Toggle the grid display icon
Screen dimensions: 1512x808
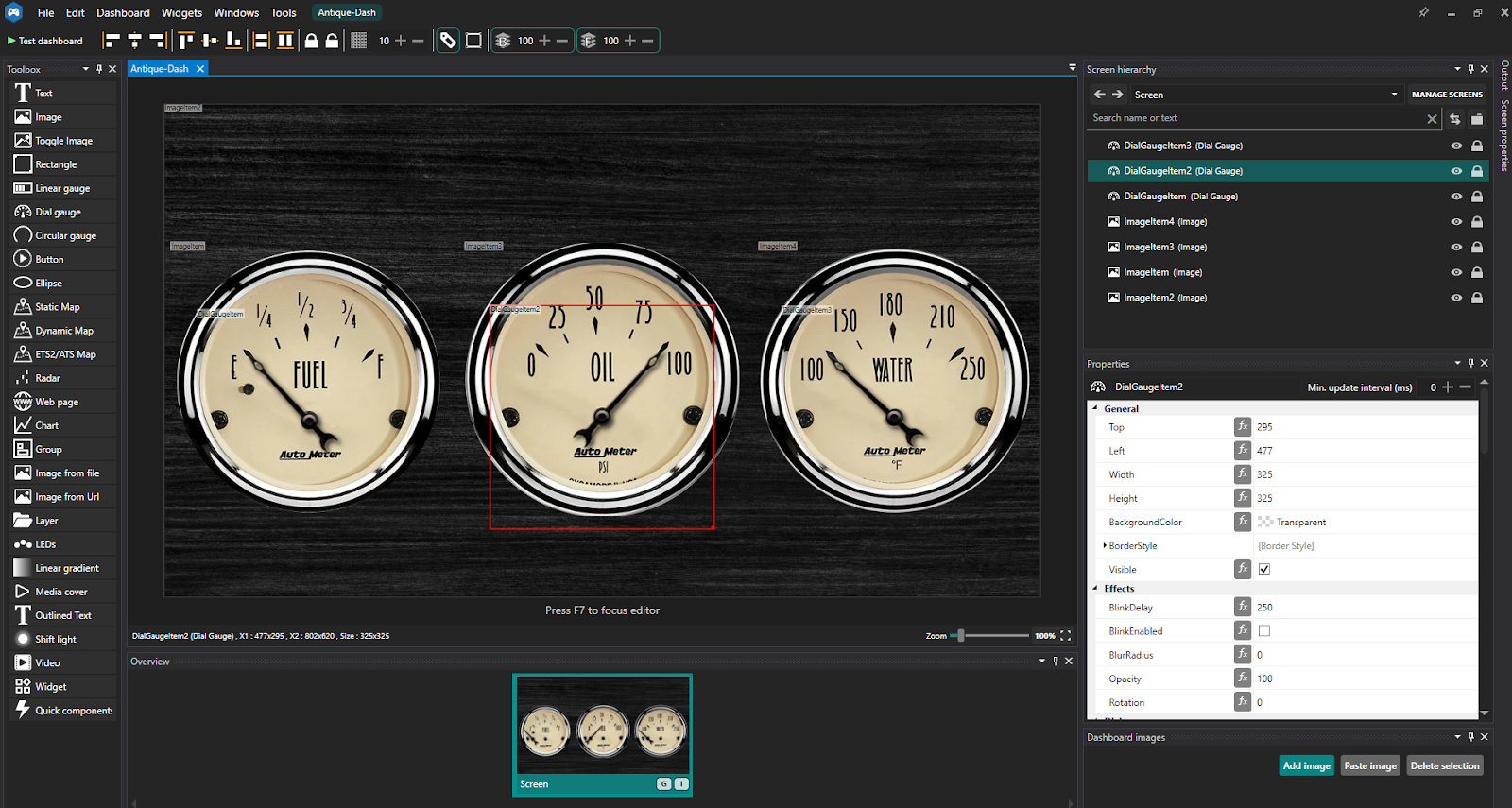(358, 41)
